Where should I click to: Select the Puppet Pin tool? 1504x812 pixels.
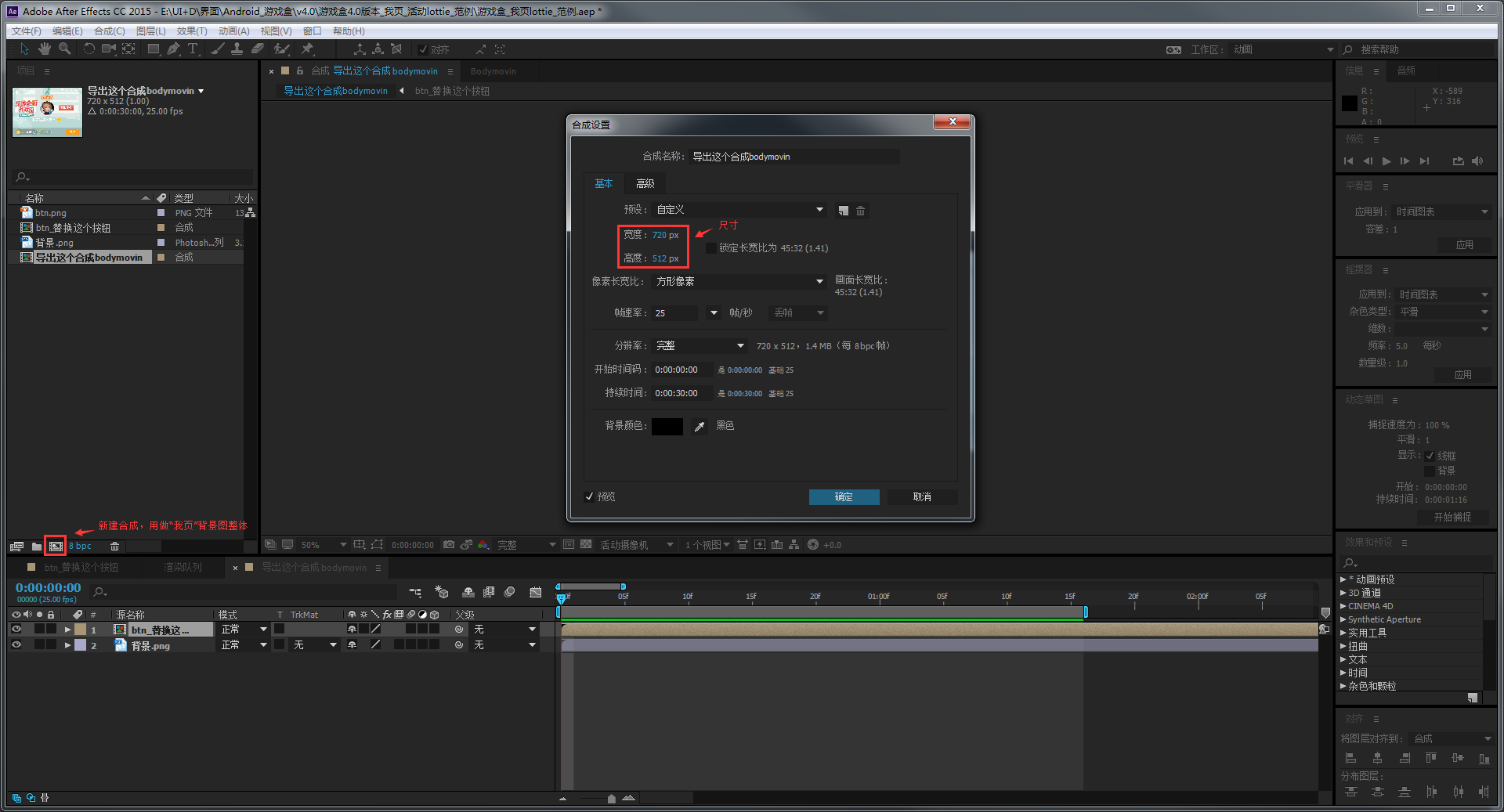coord(307,49)
